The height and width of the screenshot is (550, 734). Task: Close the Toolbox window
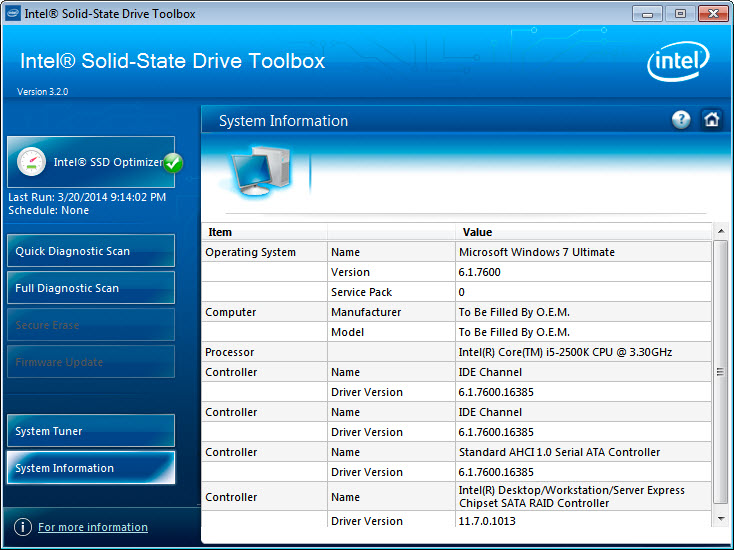click(x=713, y=14)
